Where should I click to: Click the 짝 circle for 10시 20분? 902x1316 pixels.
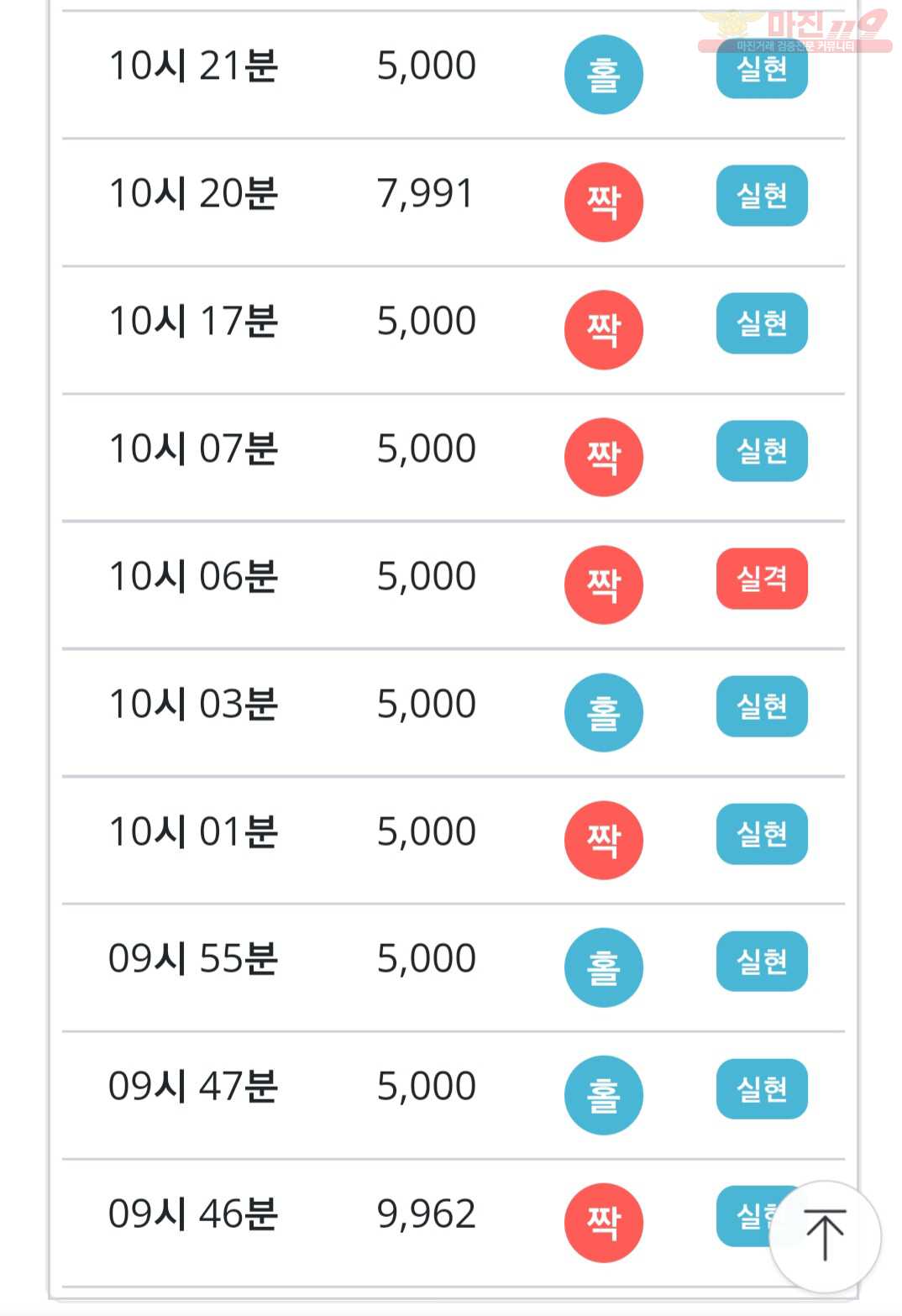pos(603,202)
